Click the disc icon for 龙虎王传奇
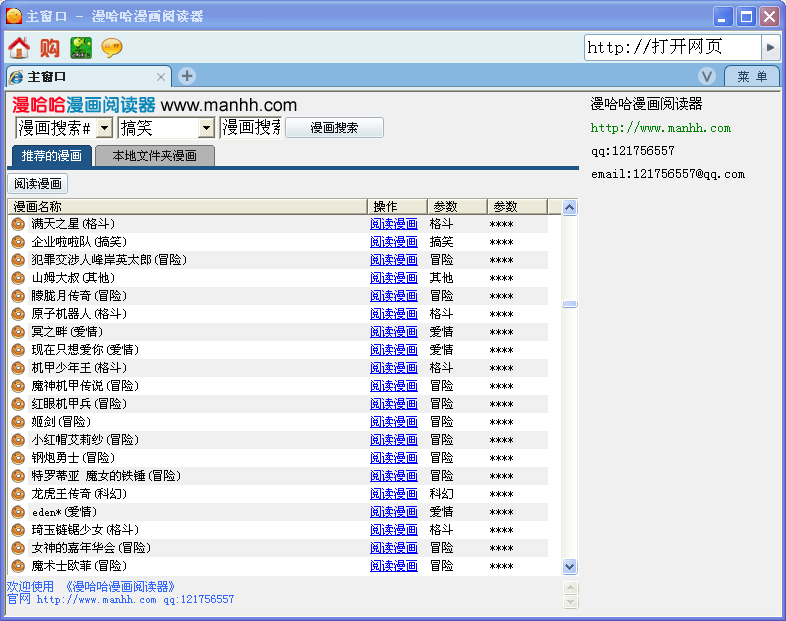The height and width of the screenshot is (621, 786). 18,494
